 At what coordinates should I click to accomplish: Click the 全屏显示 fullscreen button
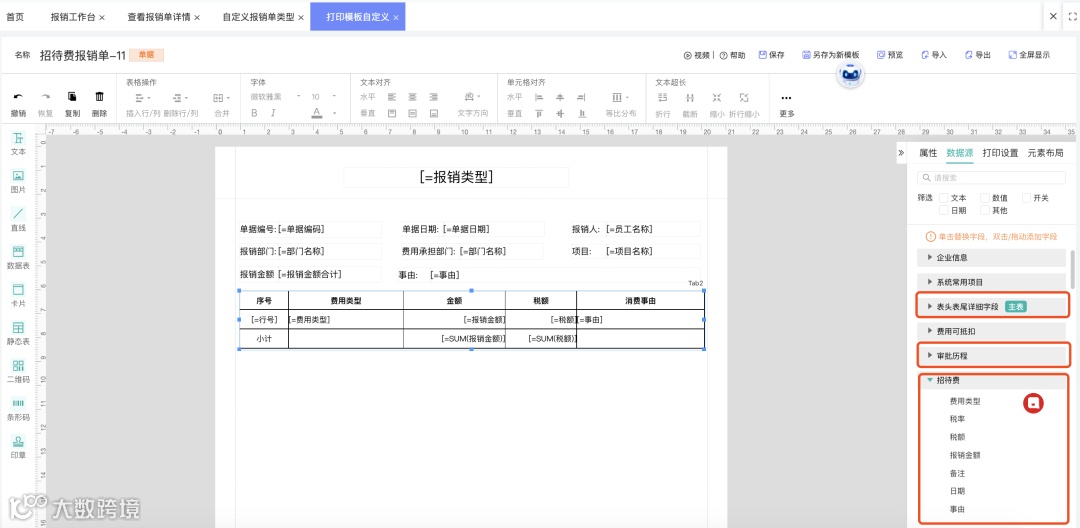[x=1029, y=55]
